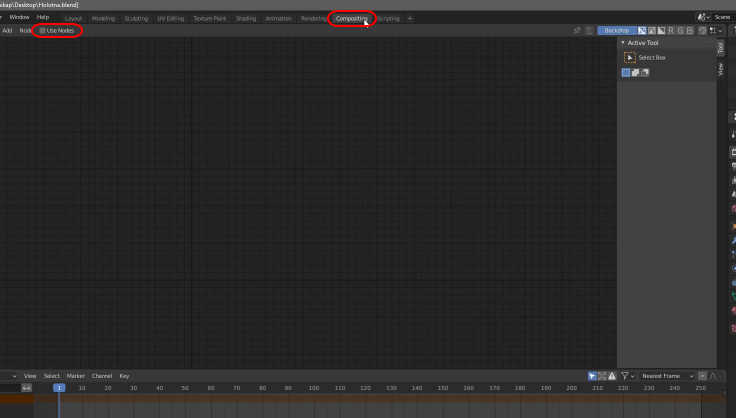This screenshot has height=418, width=736.
Task: Switch to the sidebar View tab
Action: [721, 69]
